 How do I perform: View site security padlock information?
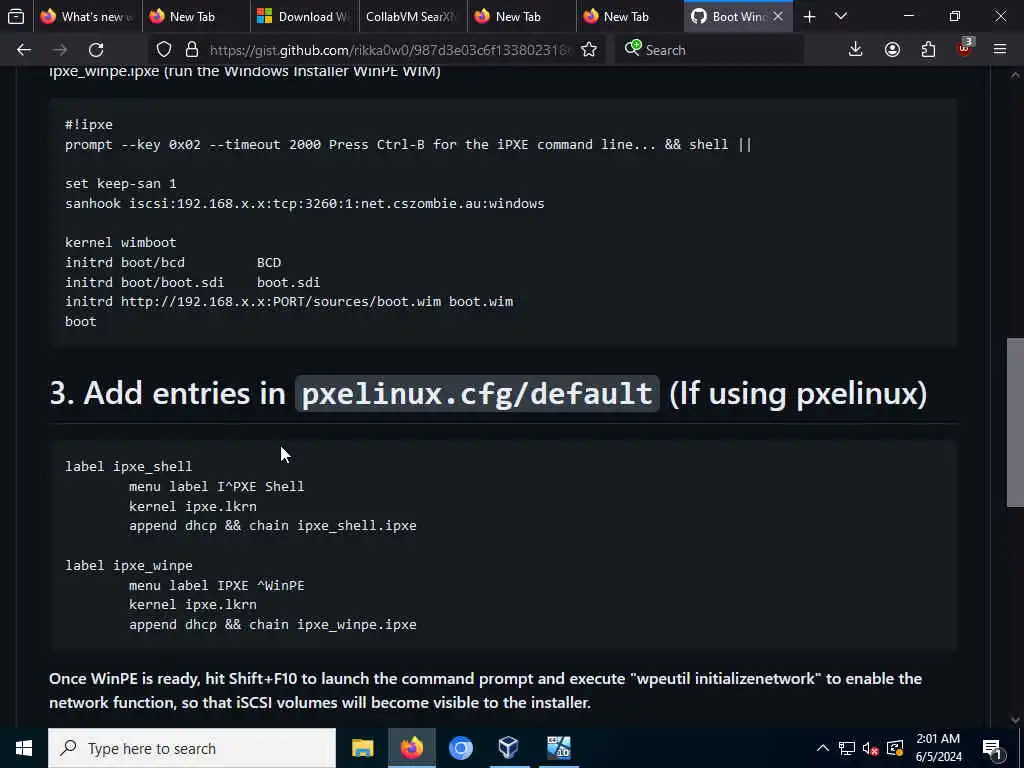(191, 50)
